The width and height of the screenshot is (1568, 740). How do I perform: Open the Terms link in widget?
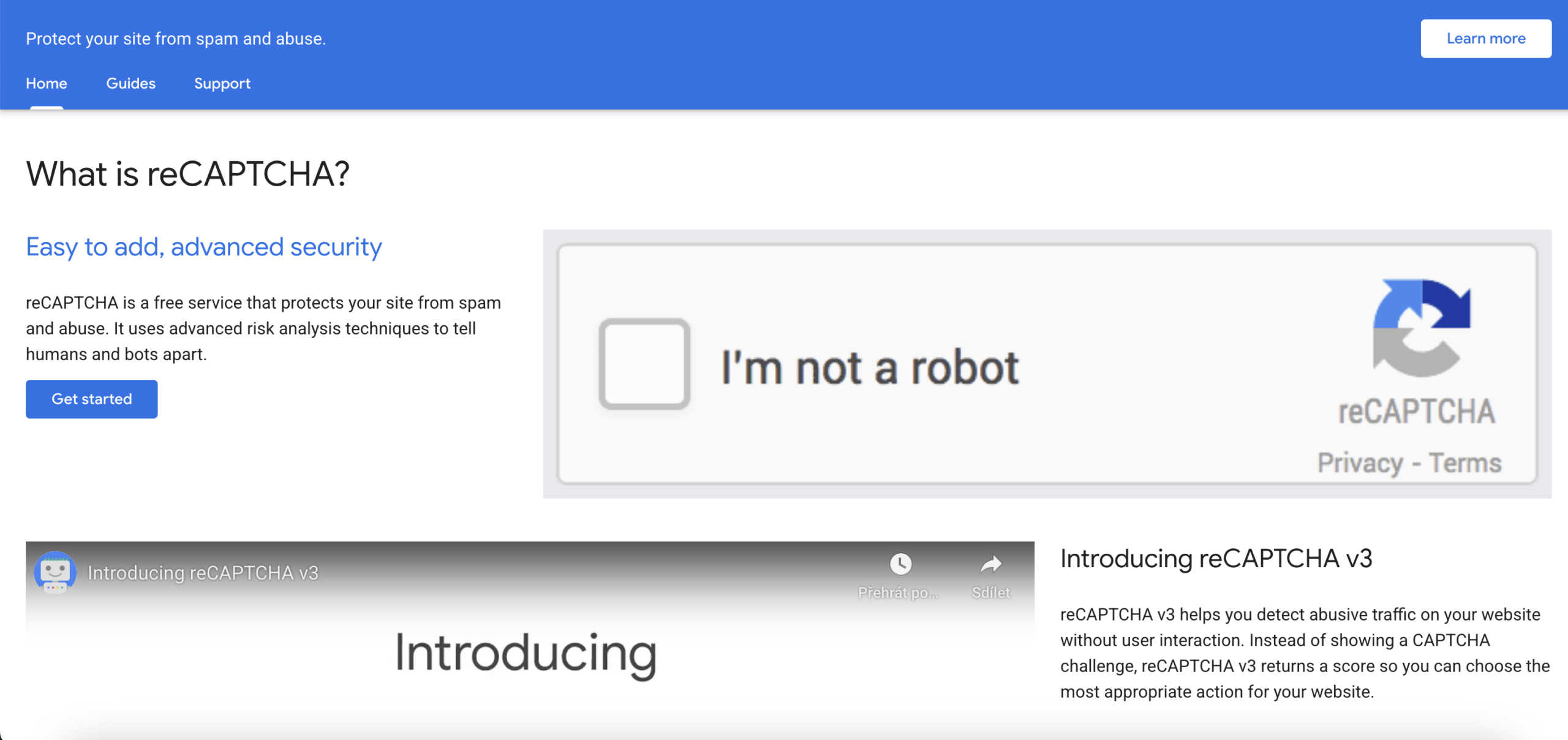click(x=1465, y=463)
